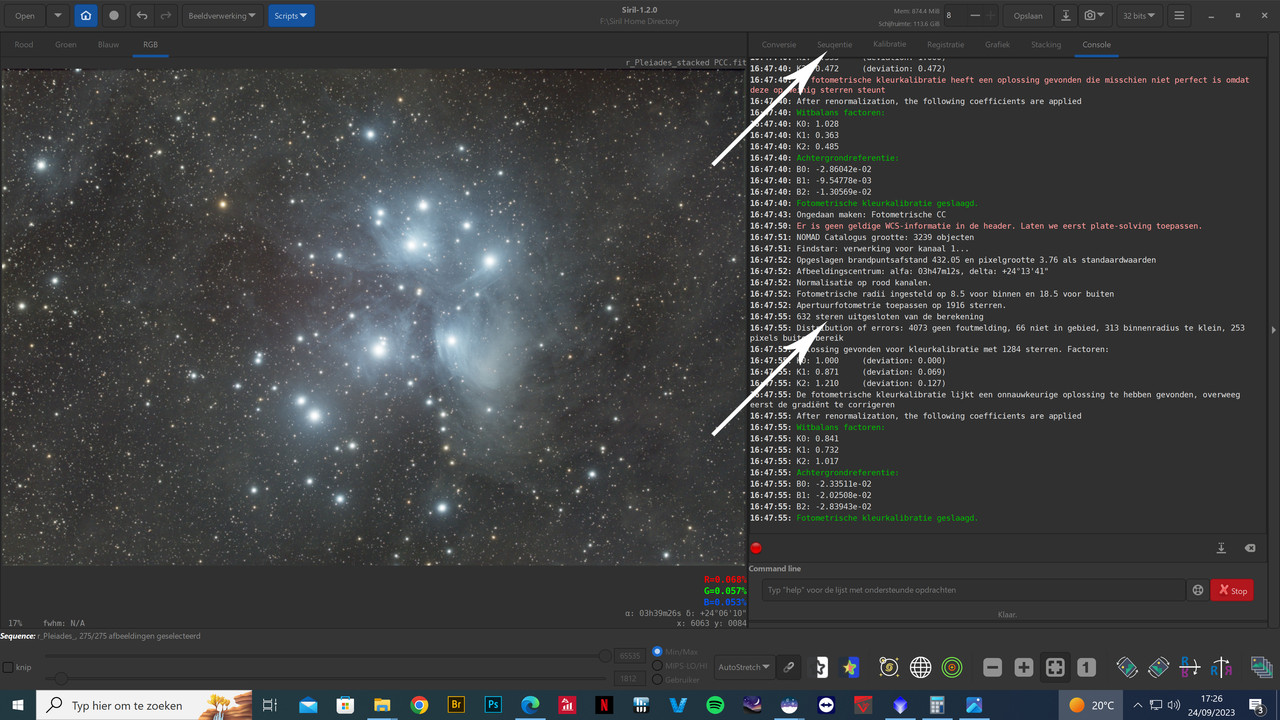Save the console log to file
Screen dimensions: 1280x720
[1221, 548]
